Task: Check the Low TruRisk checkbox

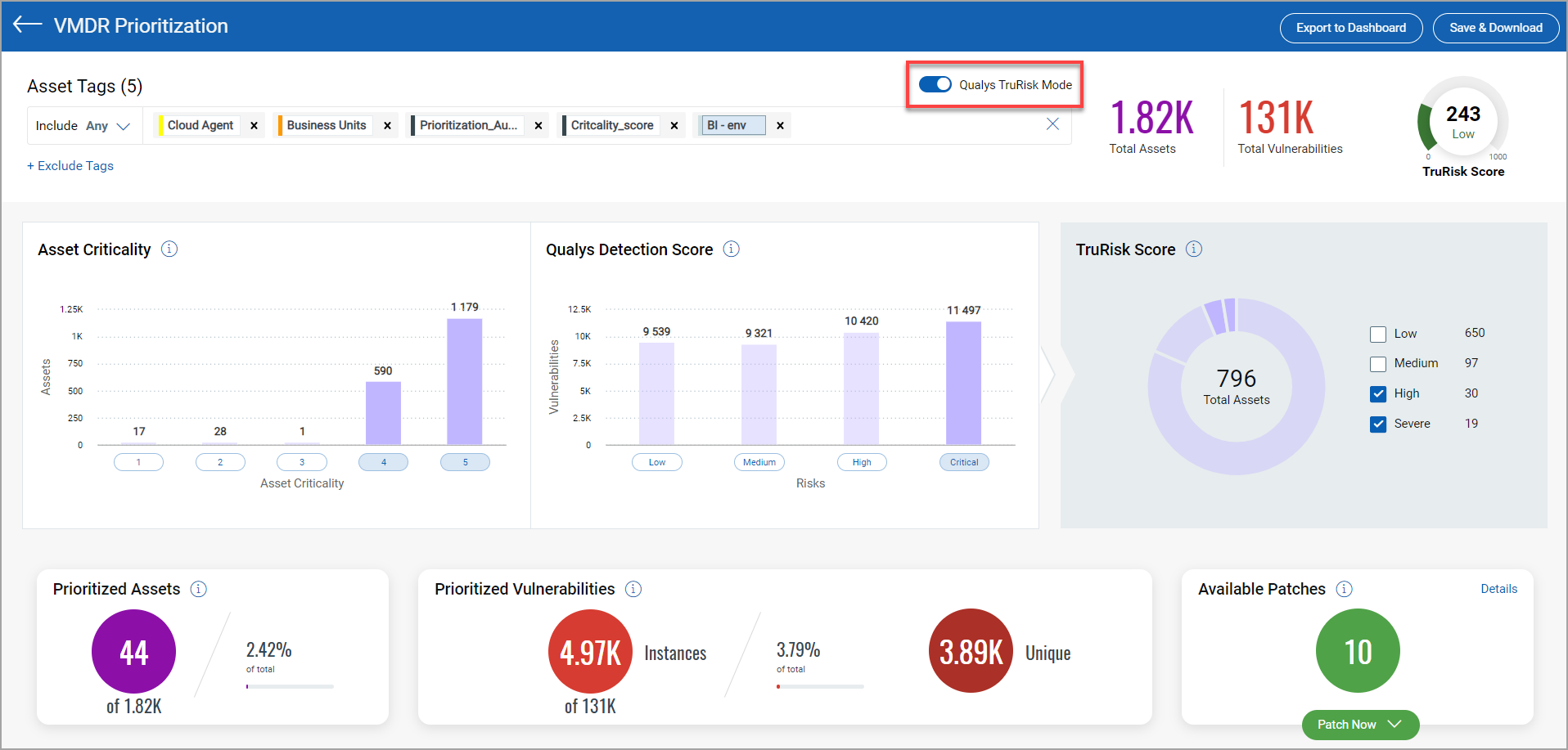Action: [1378, 334]
